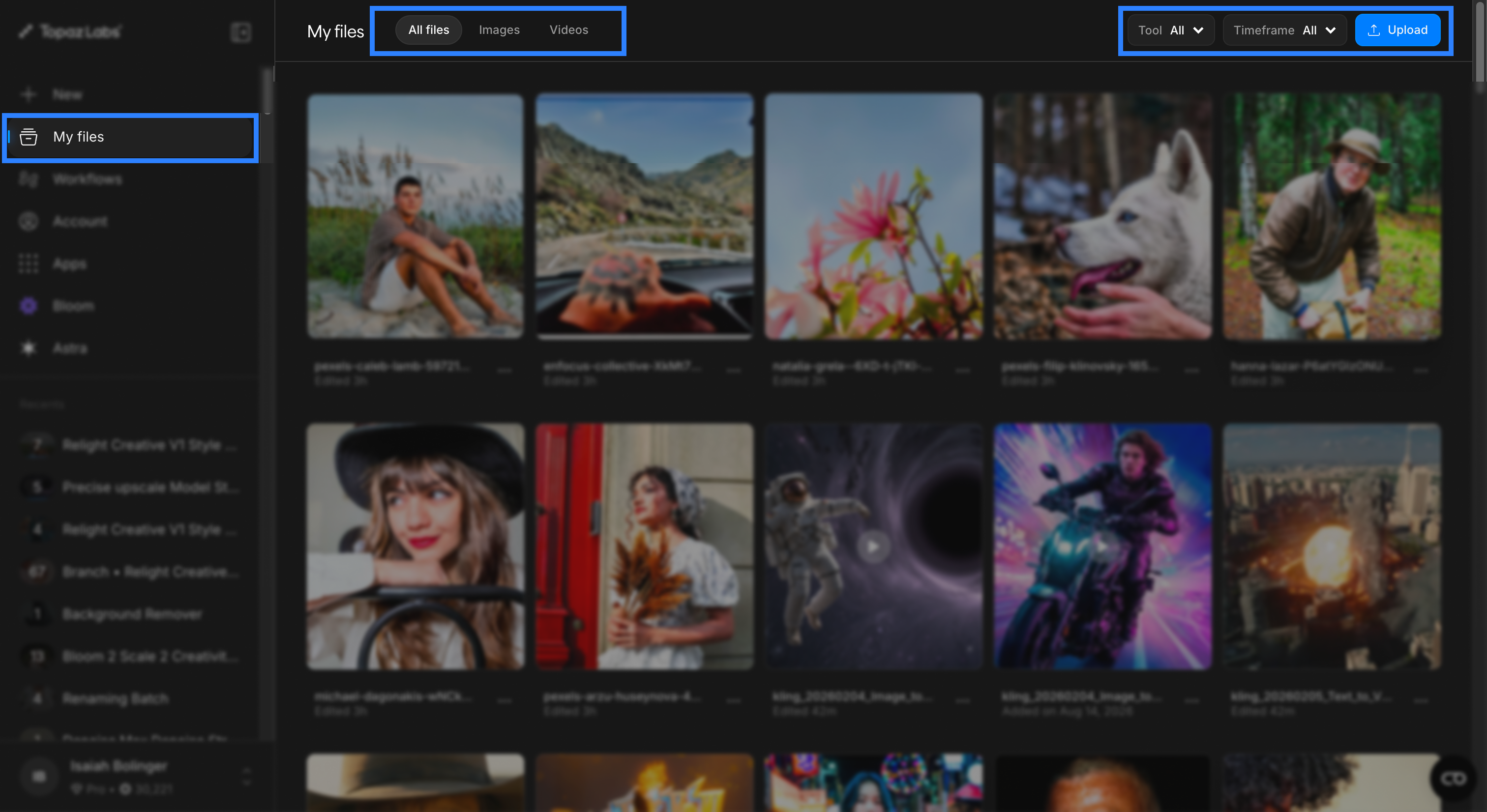This screenshot has width=1487, height=812.
Task: Open the Branch Relight Creative recent item
Action: [130, 571]
